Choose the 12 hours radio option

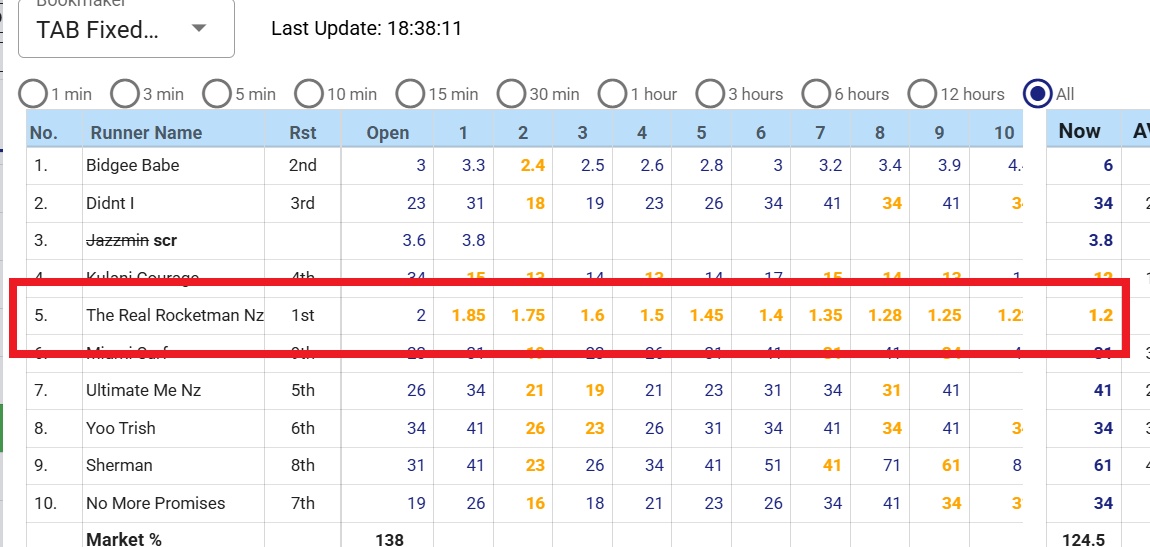[x=923, y=94]
